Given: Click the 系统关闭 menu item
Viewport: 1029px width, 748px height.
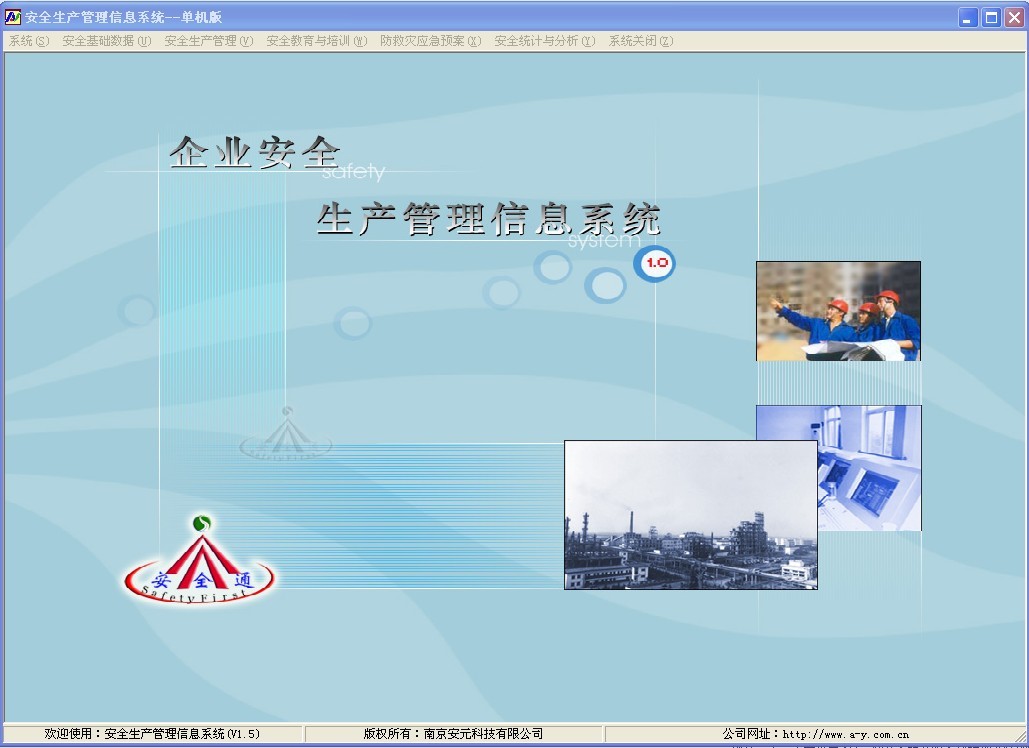Looking at the screenshot, I should point(640,41).
